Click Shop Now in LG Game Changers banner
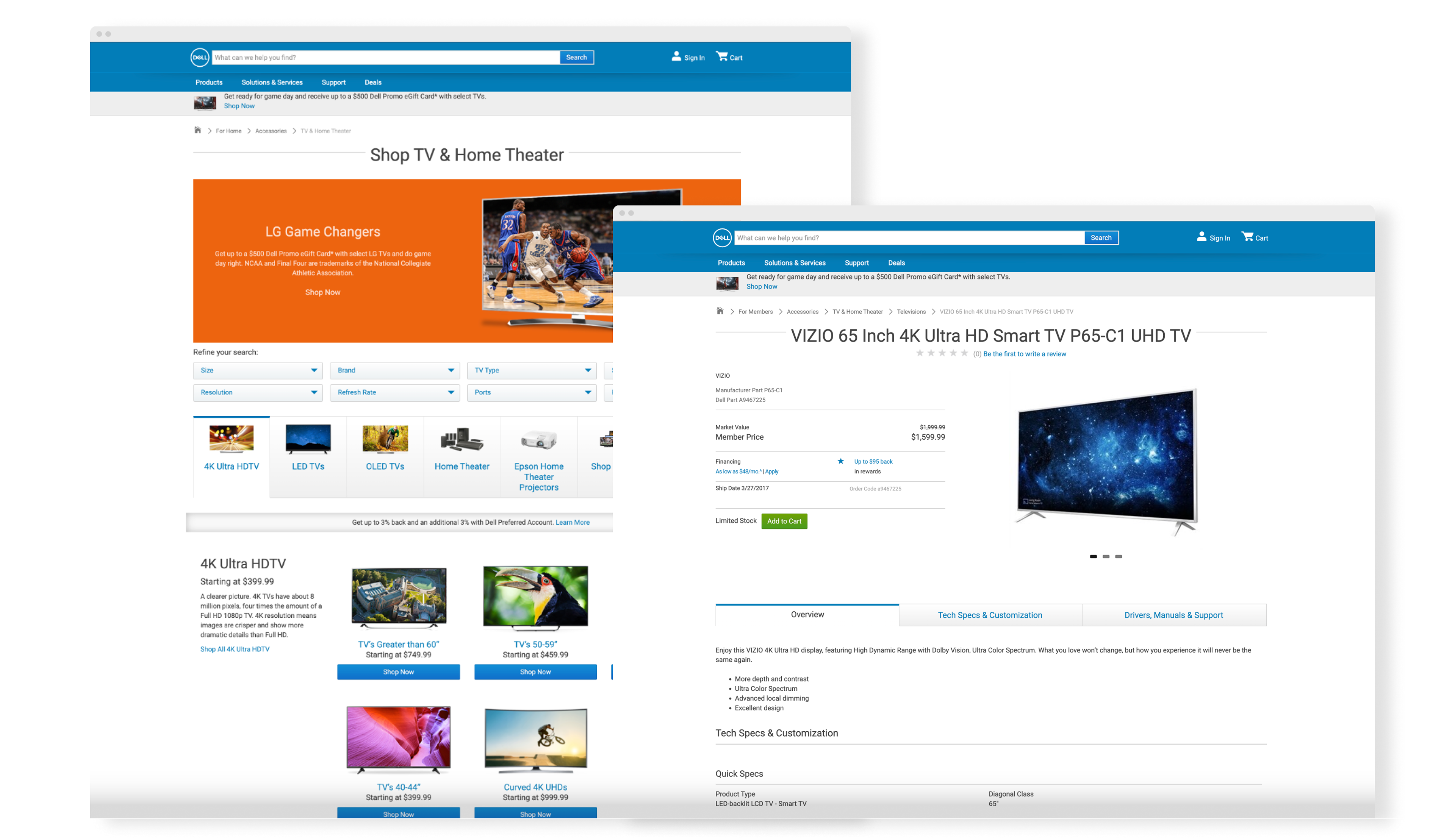The image size is (1455, 840). (322, 292)
